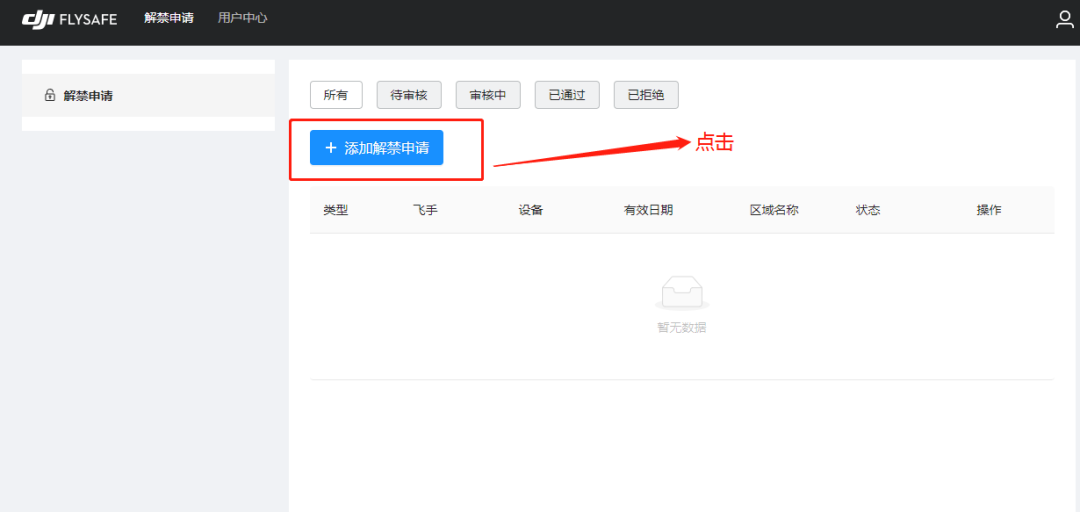Filter to 已拒绝 applications
Viewport: 1080px width, 512px height.
tap(646, 95)
